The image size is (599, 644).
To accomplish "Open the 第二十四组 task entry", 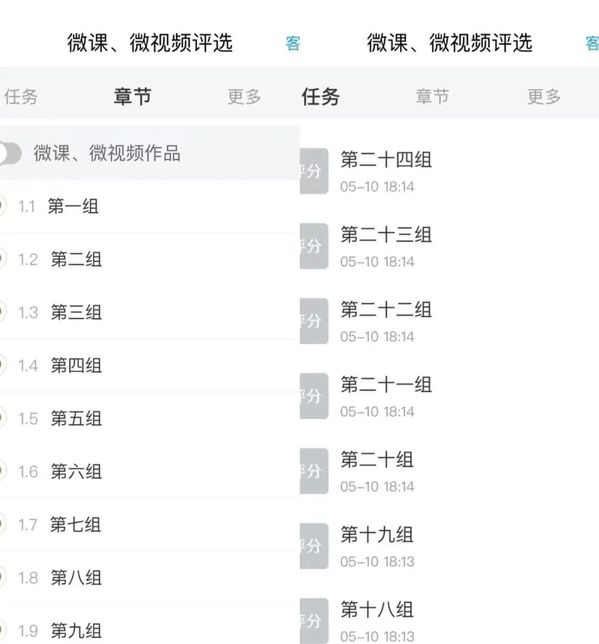I will (x=449, y=171).
